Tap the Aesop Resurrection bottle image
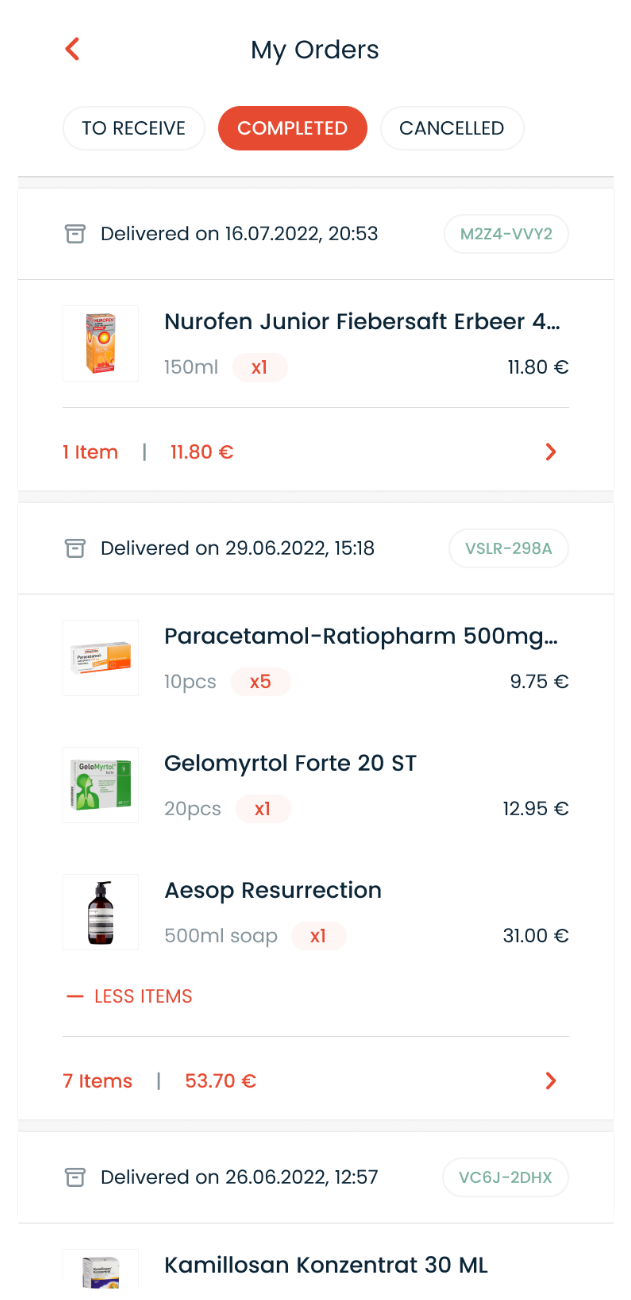 tap(100, 912)
